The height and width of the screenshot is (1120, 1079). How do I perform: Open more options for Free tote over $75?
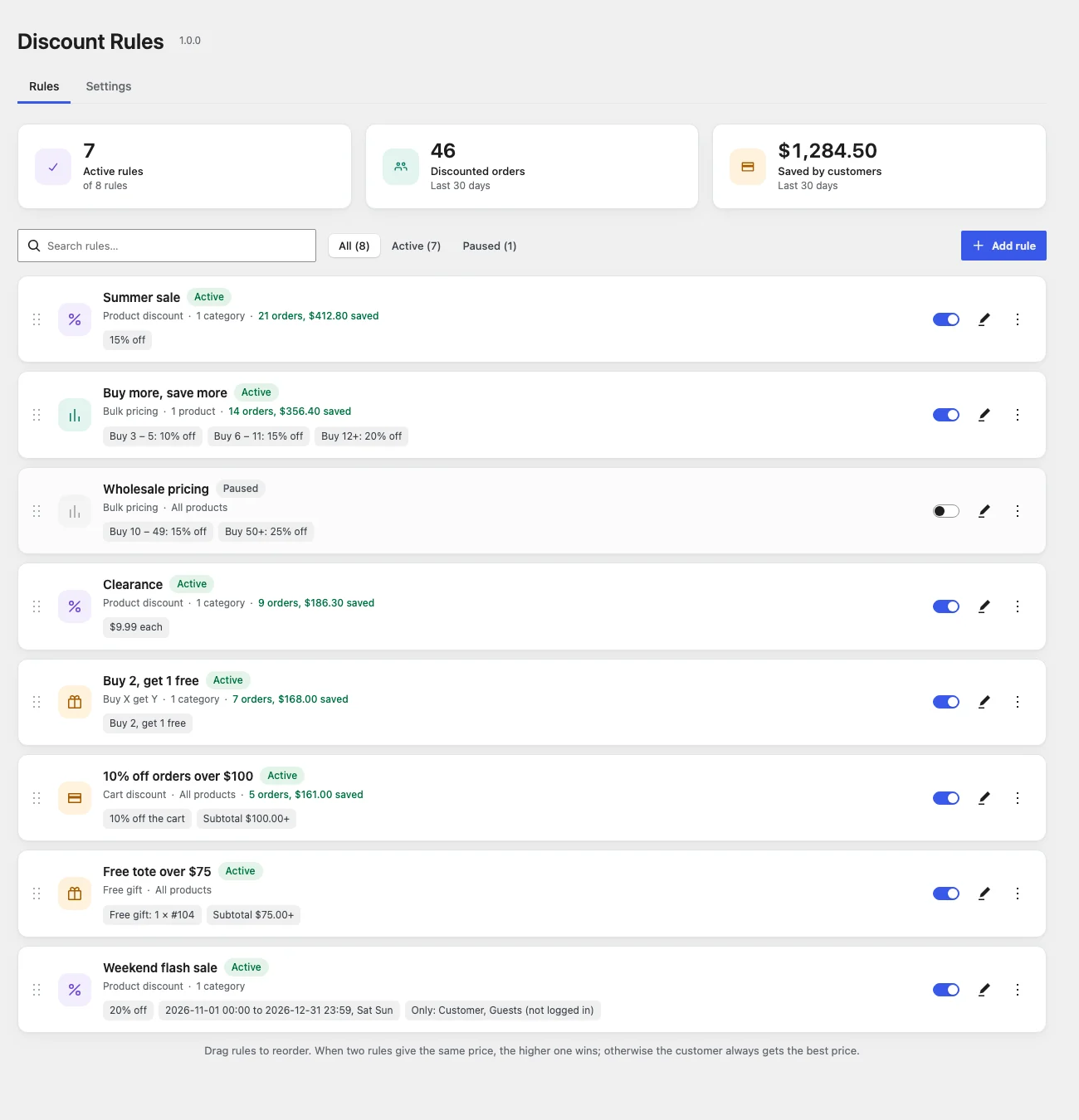pos(1018,894)
